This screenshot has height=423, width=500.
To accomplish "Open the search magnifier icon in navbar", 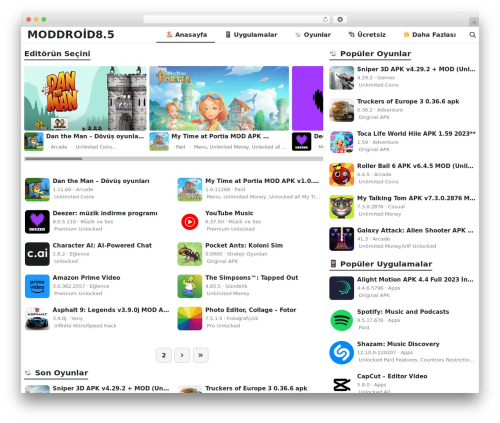I will coord(472,35).
